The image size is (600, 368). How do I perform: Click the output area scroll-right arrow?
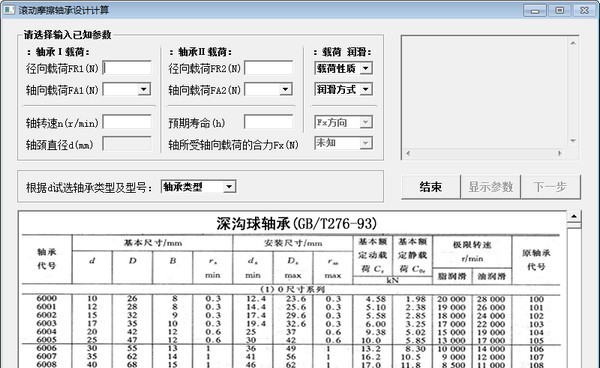[560, 153]
